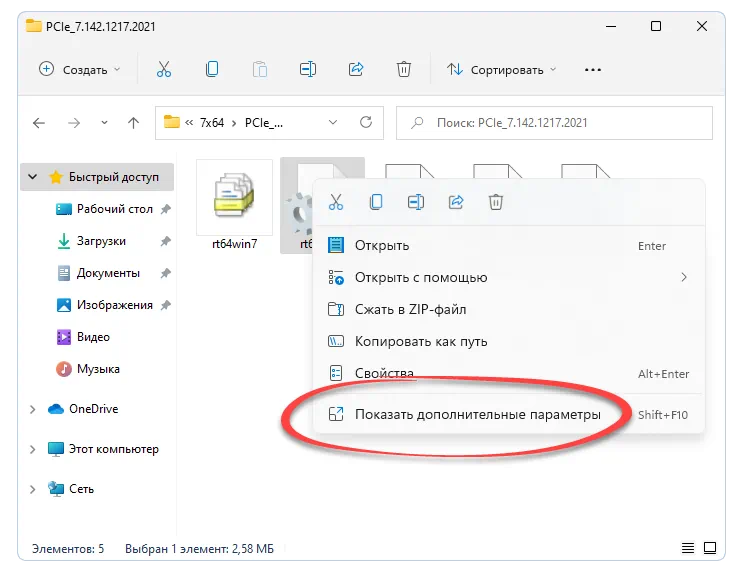Click the Share icon in the top toolbar

[356, 69]
